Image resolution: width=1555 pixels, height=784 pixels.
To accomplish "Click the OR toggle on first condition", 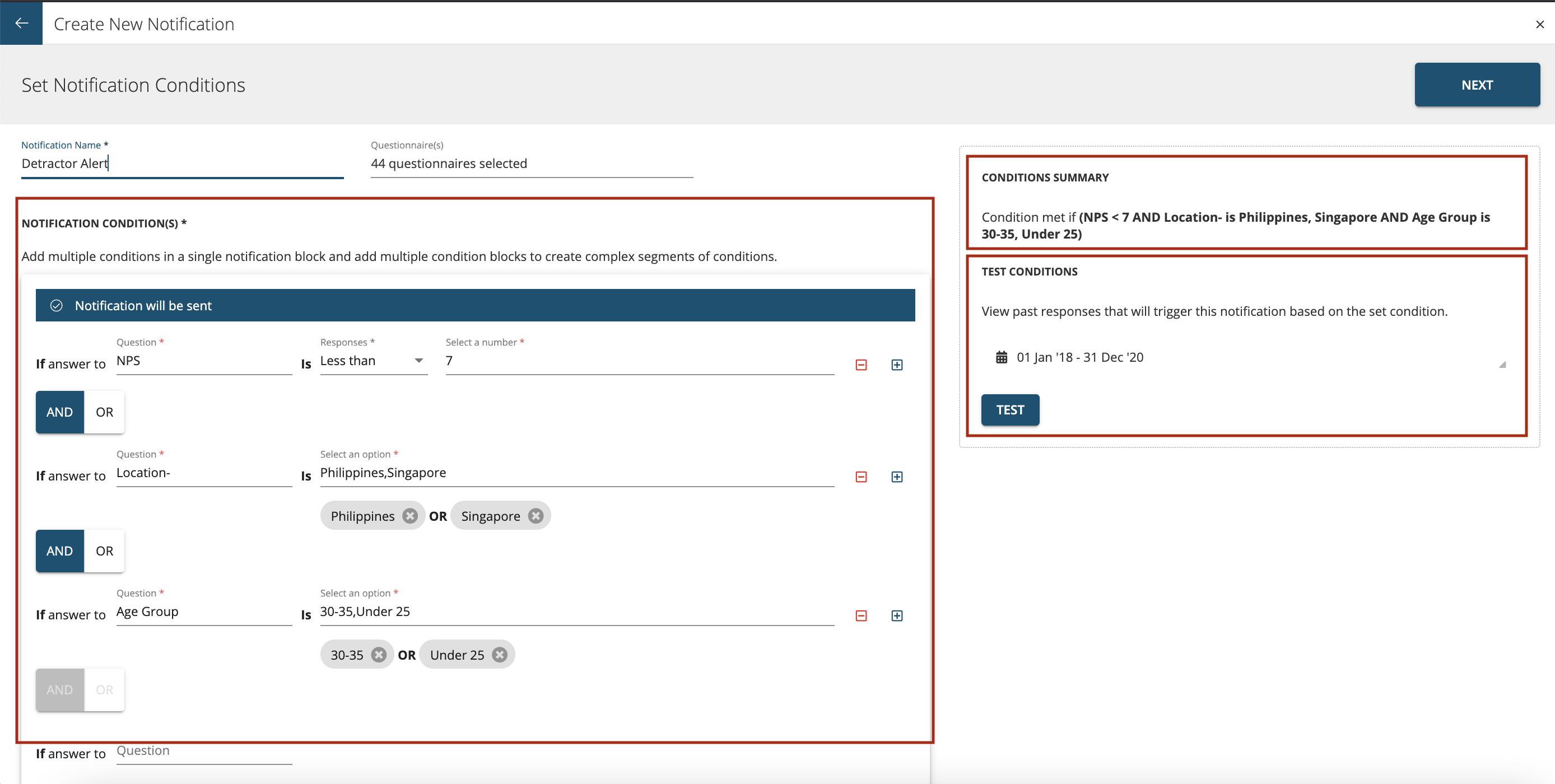I will [103, 411].
